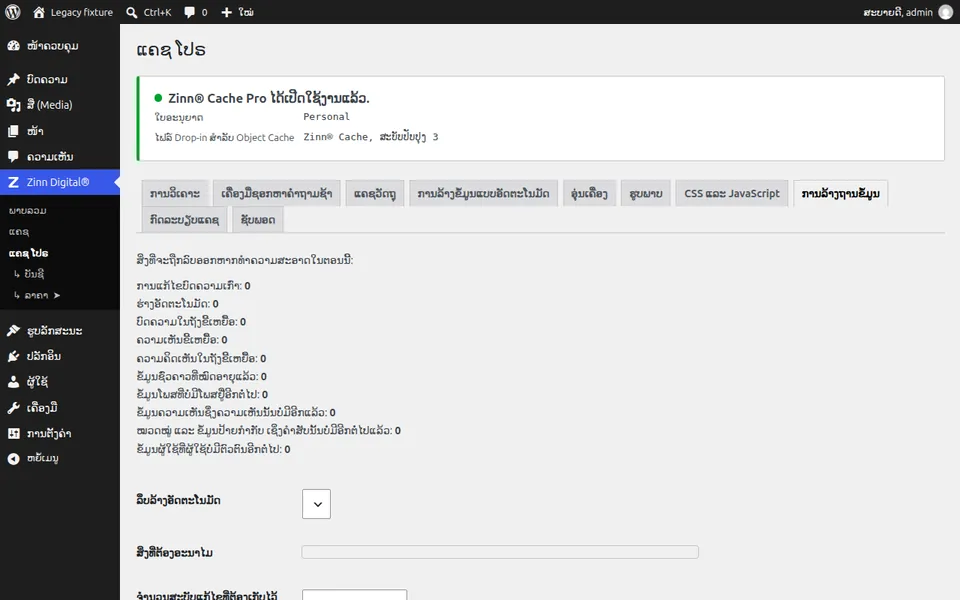Viewport: 960px width, 600px height.
Task: Select the ການລ້າງຂໍ້ມູນແບບອັດຕະໂນມັດ tab
Action: point(483,193)
